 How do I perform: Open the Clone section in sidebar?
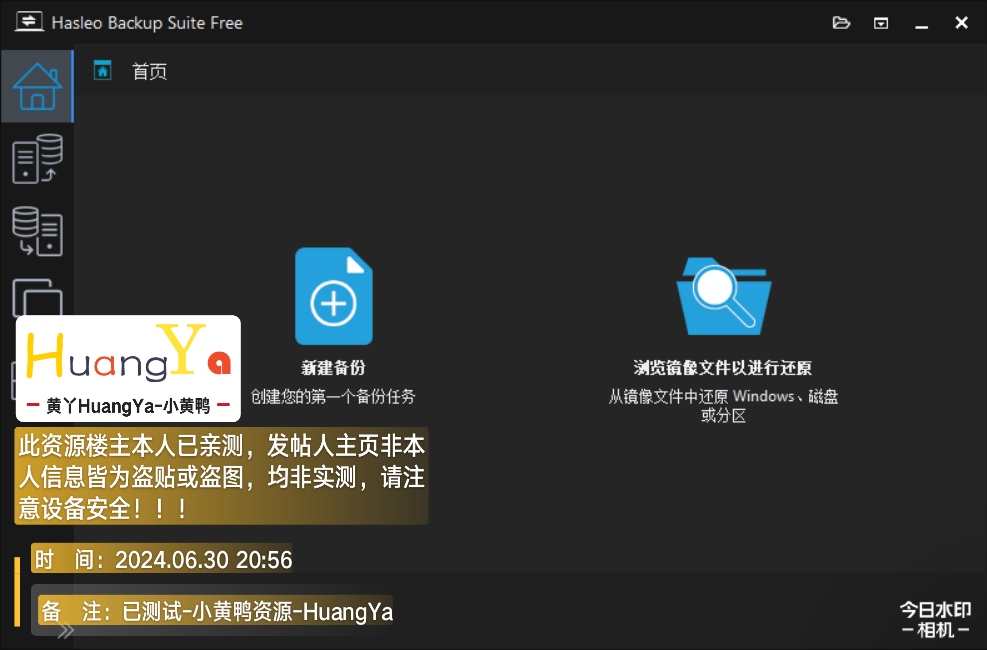click(x=37, y=297)
